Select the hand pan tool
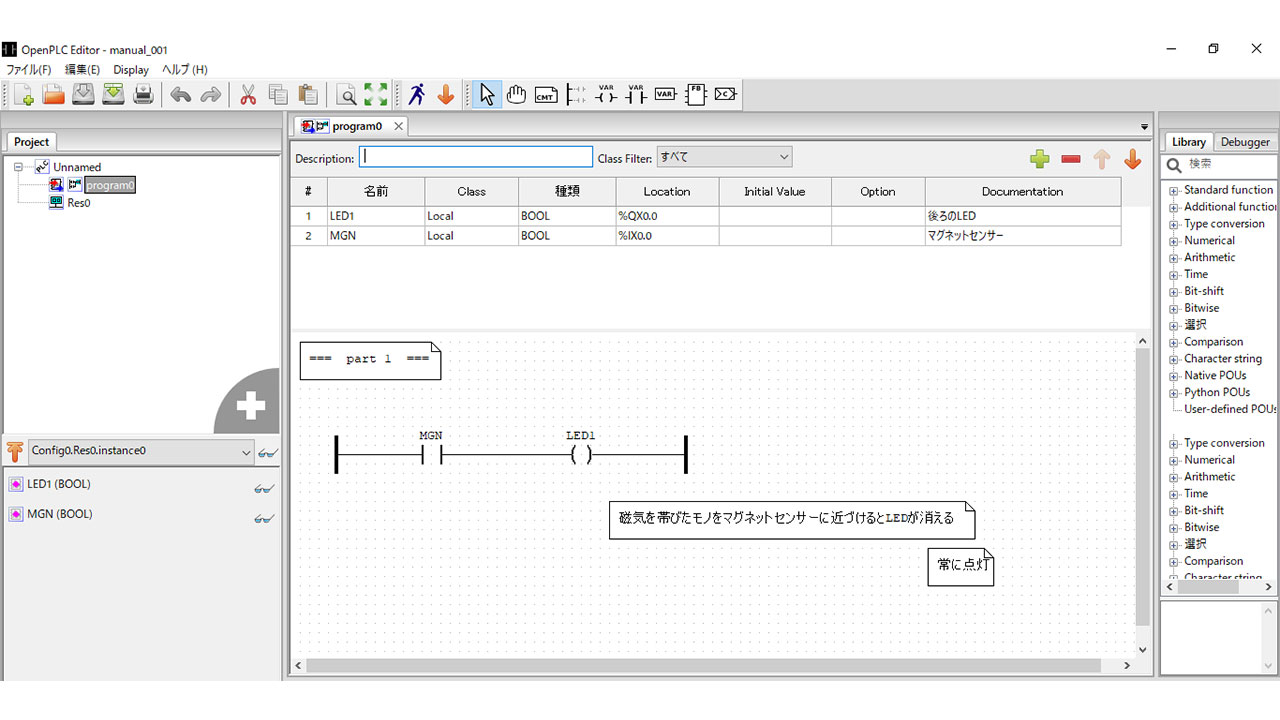This screenshot has width=1280, height=720. click(x=516, y=95)
